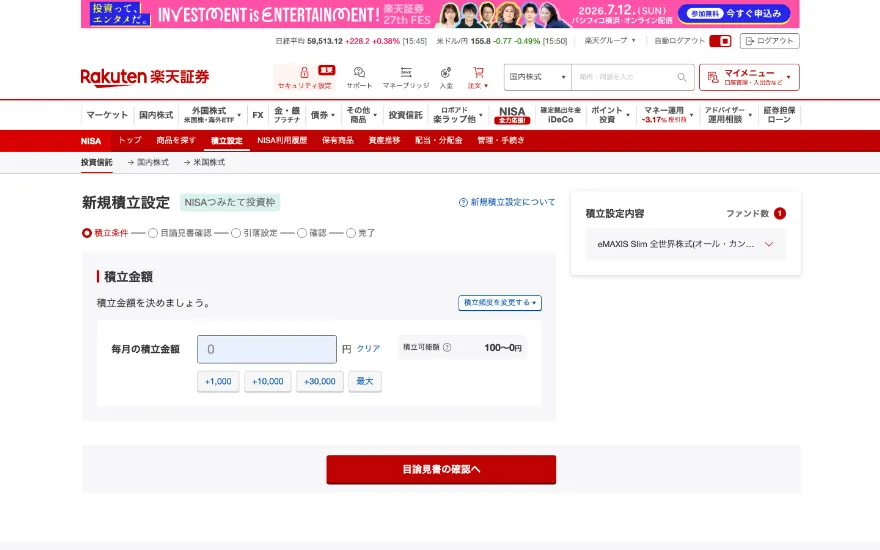880x550 pixels.
Task: Open the マイメニュー dropdown
Action: (749, 77)
